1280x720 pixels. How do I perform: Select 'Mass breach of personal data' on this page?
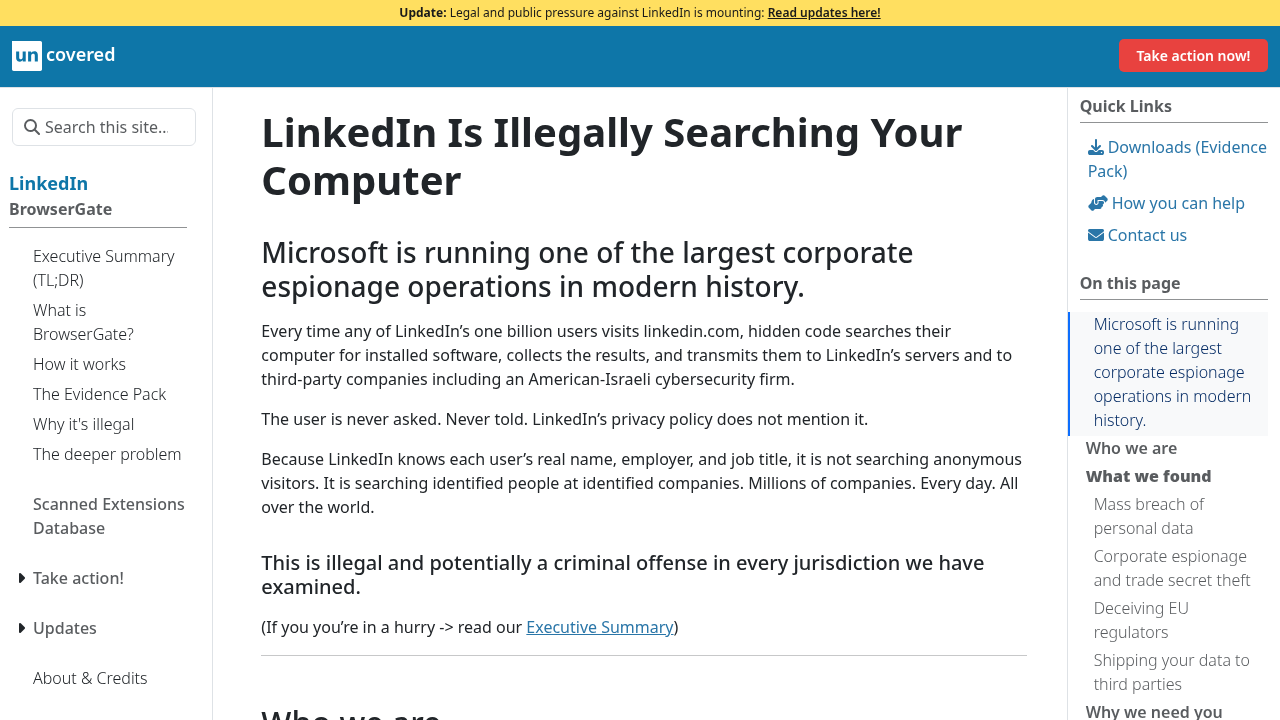point(1148,515)
